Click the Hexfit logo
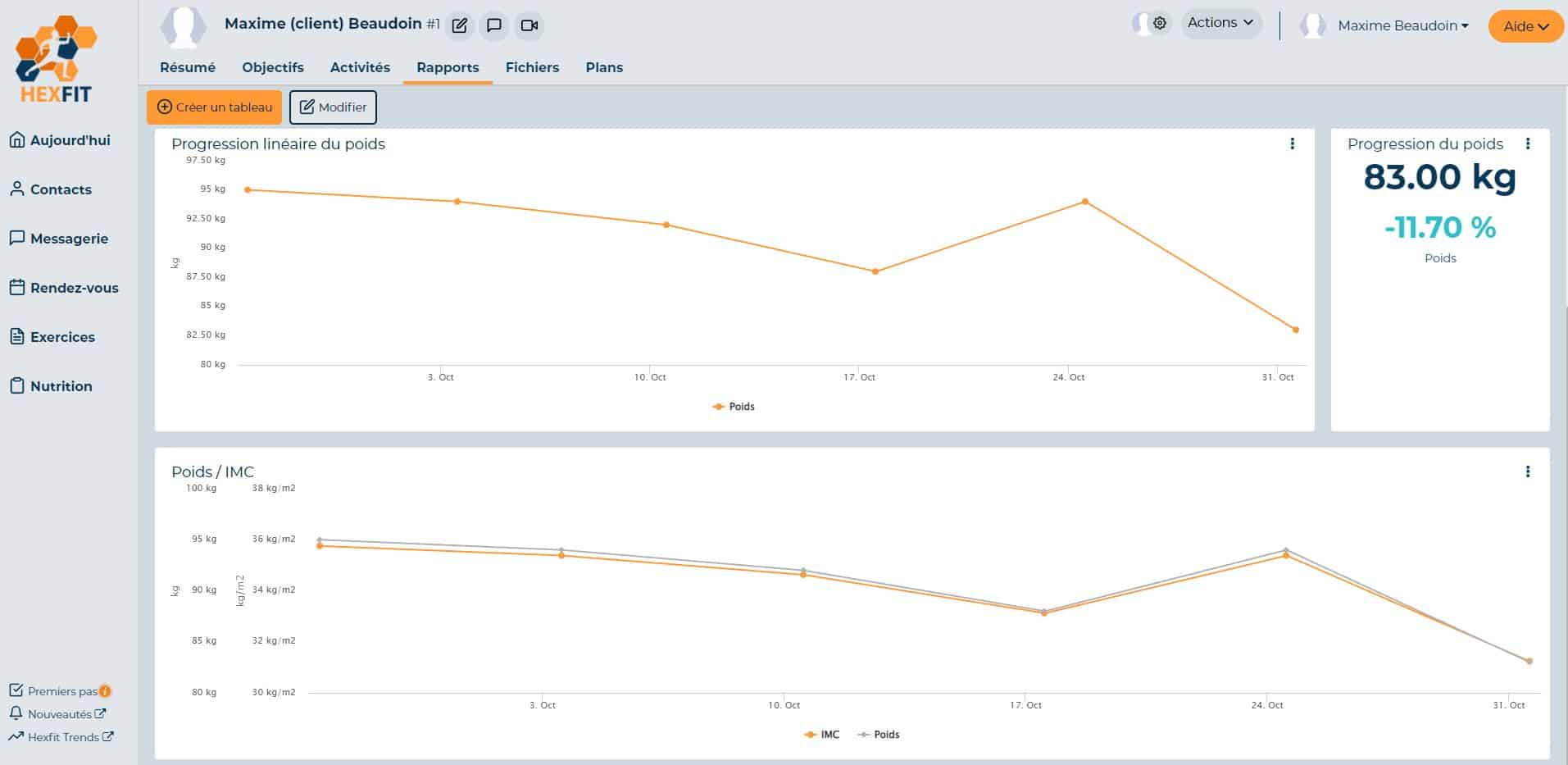The height and width of the screenshot is (765, 1568). click(x=56, y=60)
